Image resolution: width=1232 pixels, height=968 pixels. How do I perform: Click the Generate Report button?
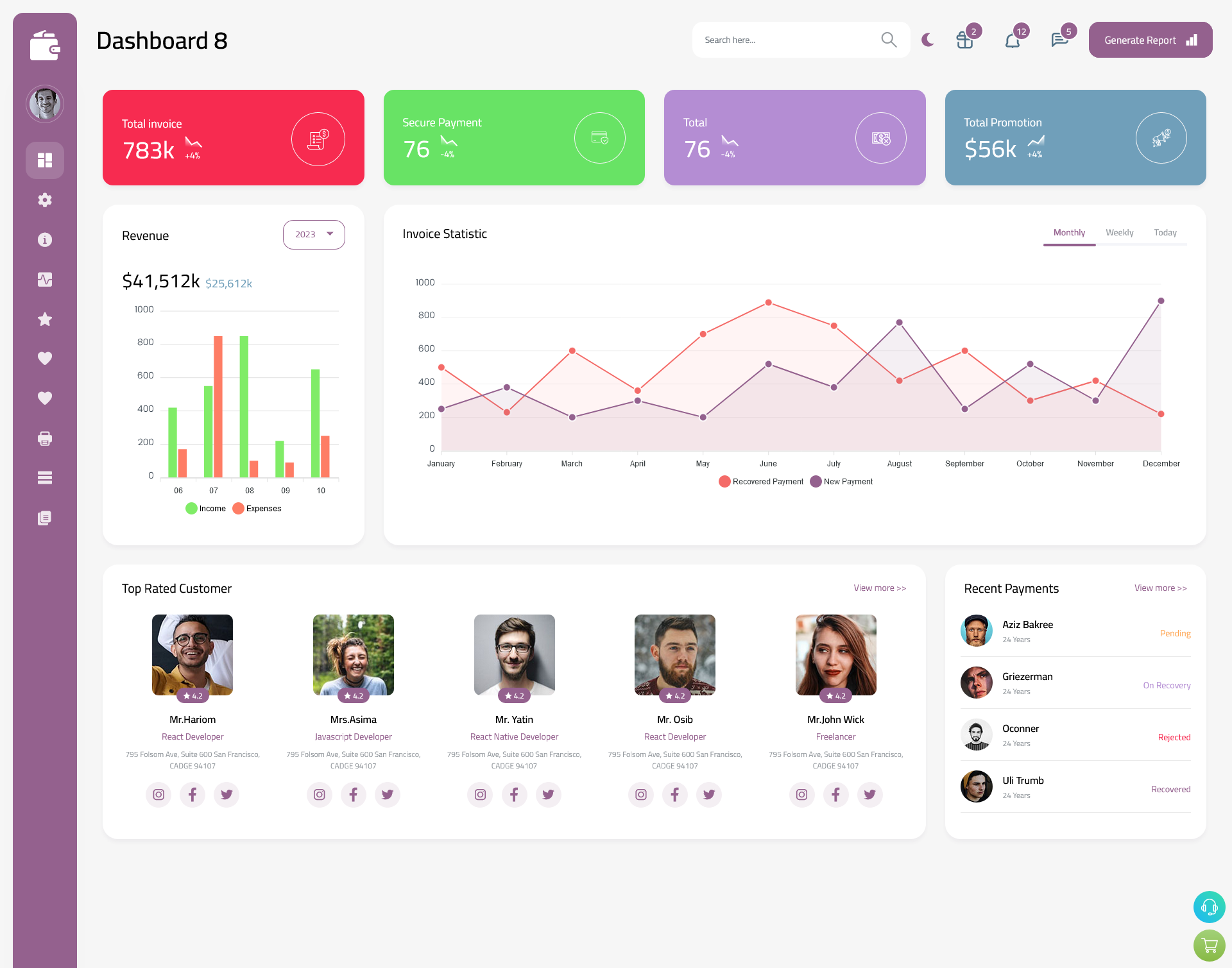click(1148, 40)
